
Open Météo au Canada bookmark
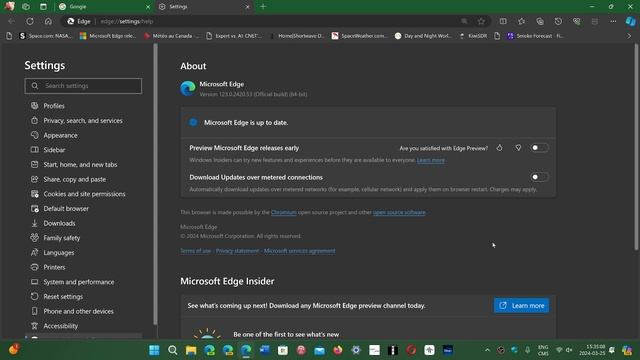171,36
